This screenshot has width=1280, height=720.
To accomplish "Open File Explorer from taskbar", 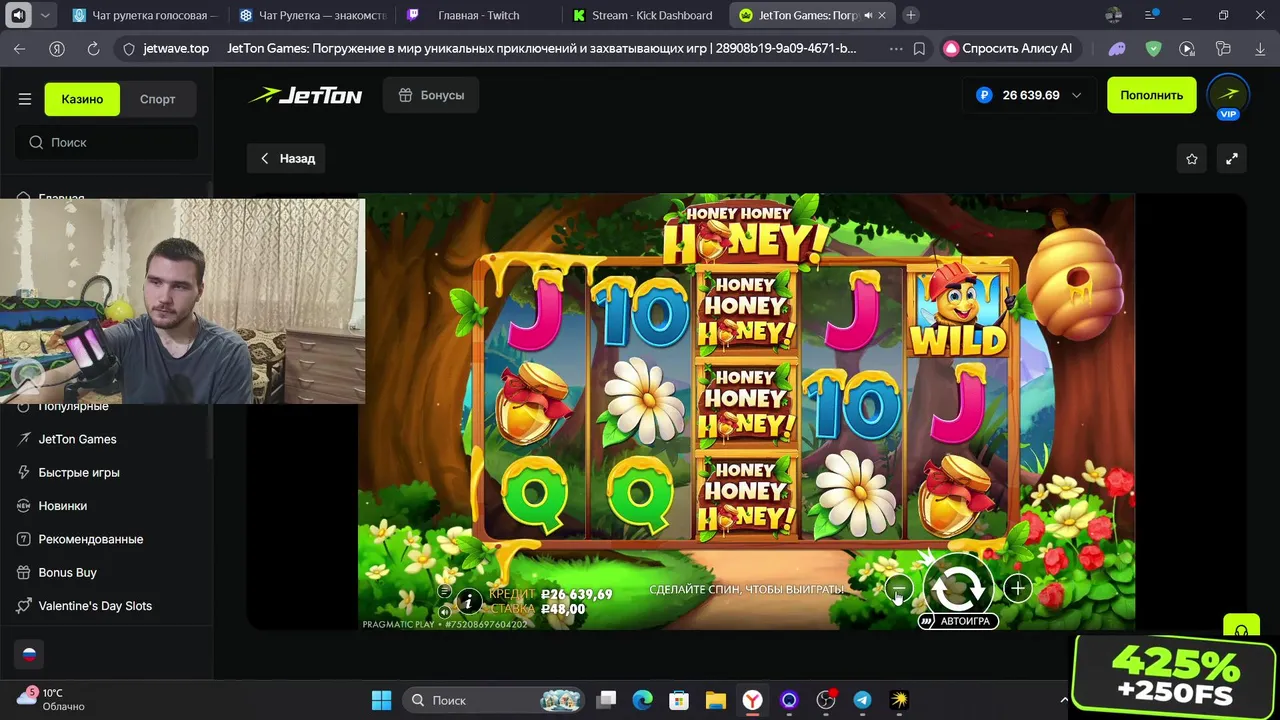I will (715, 700).
